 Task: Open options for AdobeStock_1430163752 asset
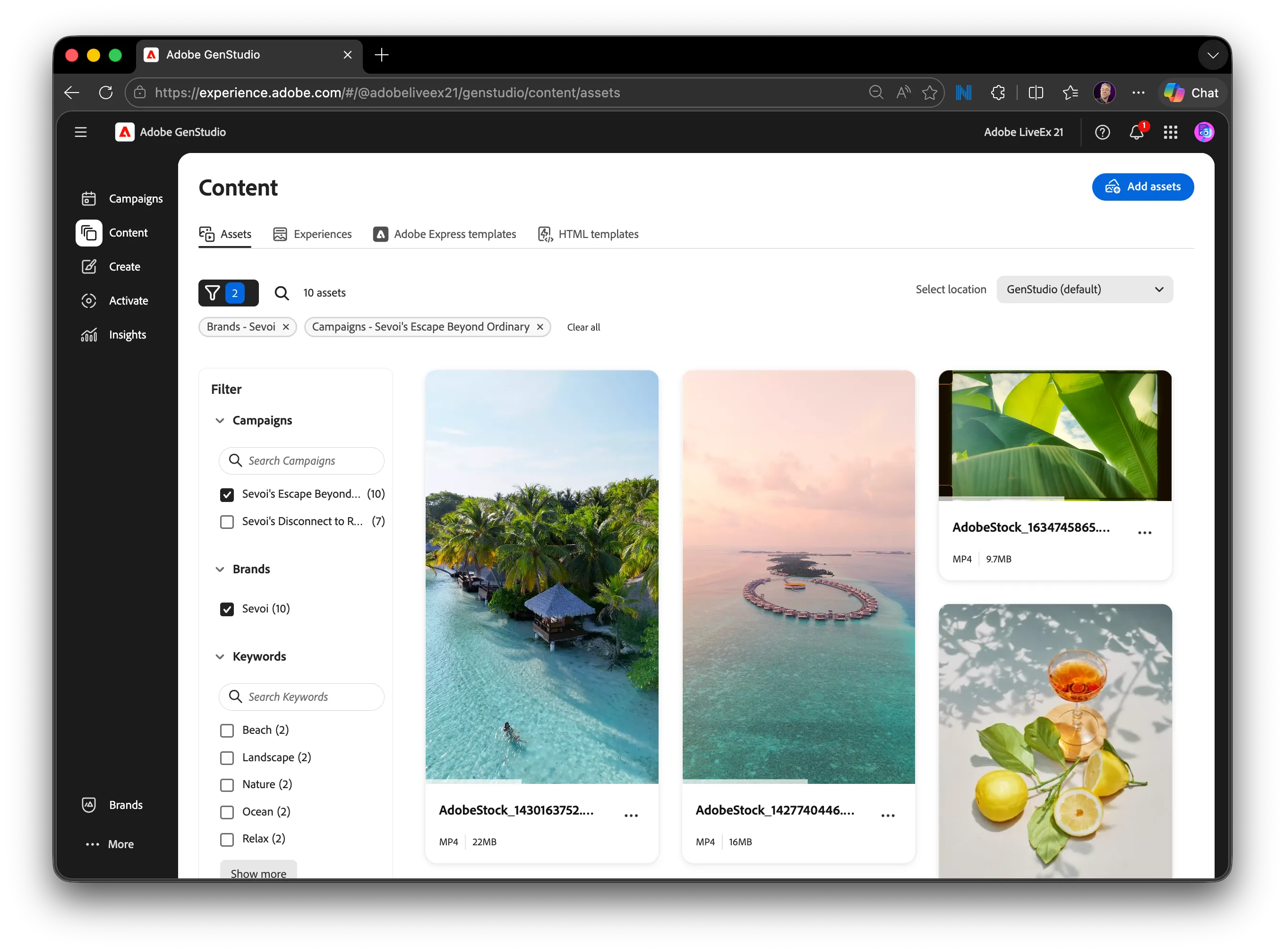coord(631,815)
